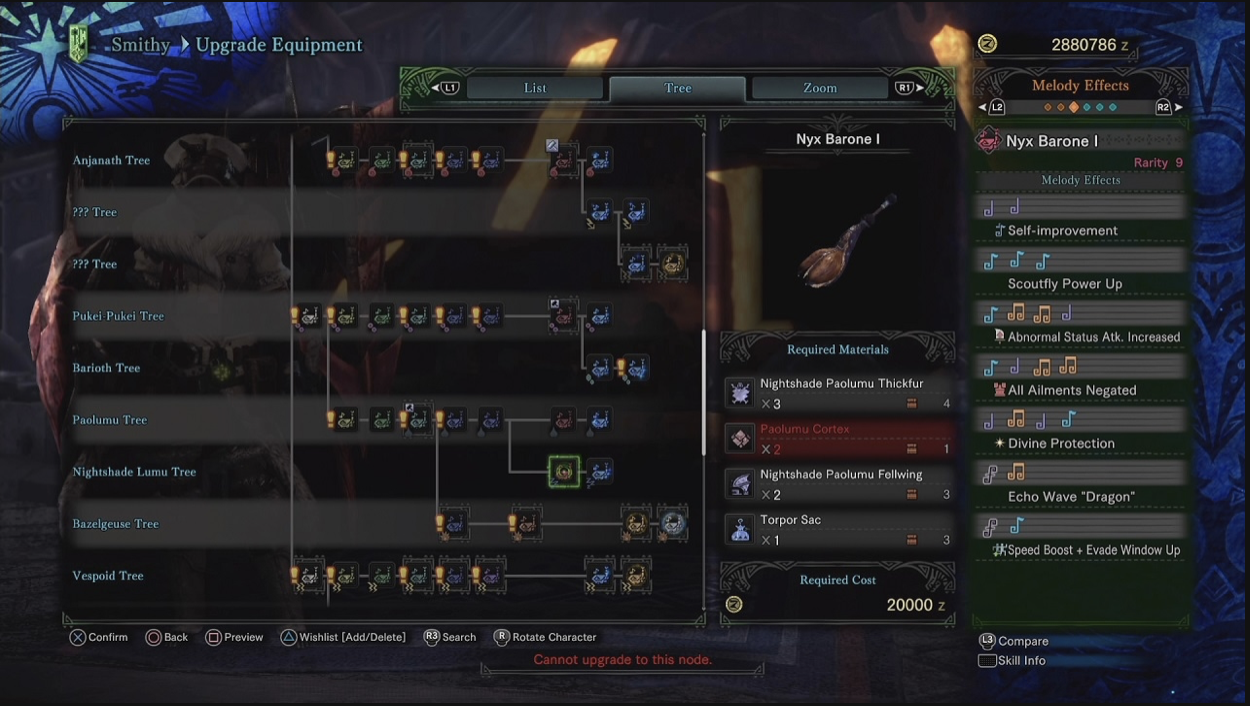Click the Nyx Barone I hunting horn icon
The height and width of the screenshot is (706, 1250).
point(990,141)
